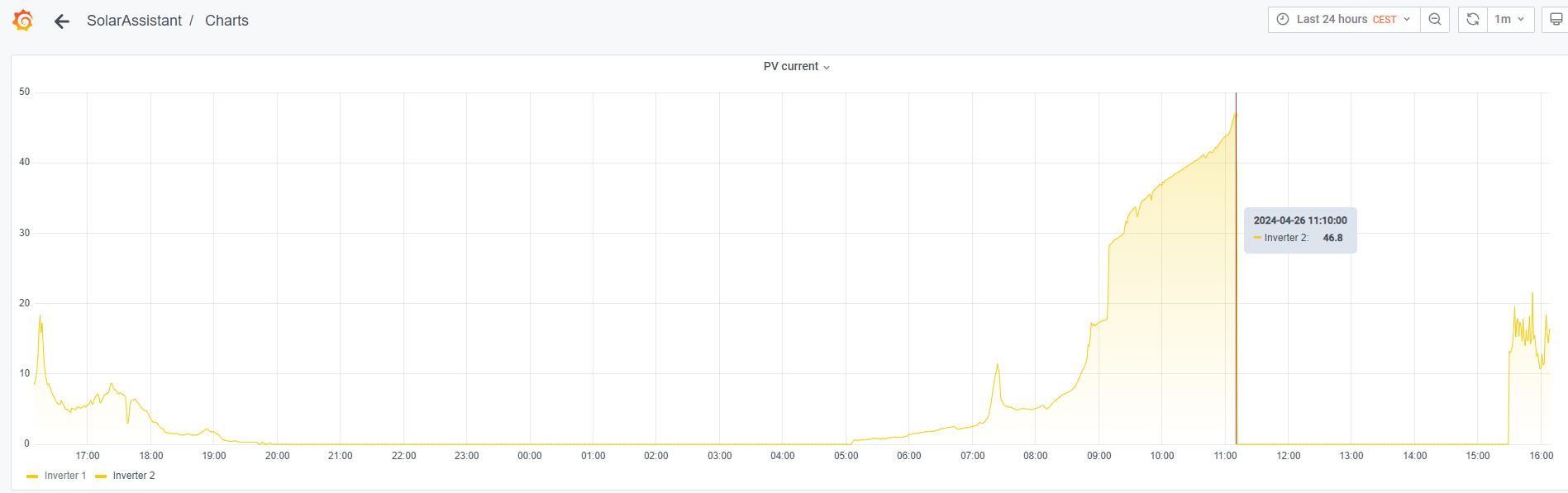Viewport: 1568px width, 493px height.
Task: Open the Last 24 hours time picker
Action: click(x=1344, y=20)
